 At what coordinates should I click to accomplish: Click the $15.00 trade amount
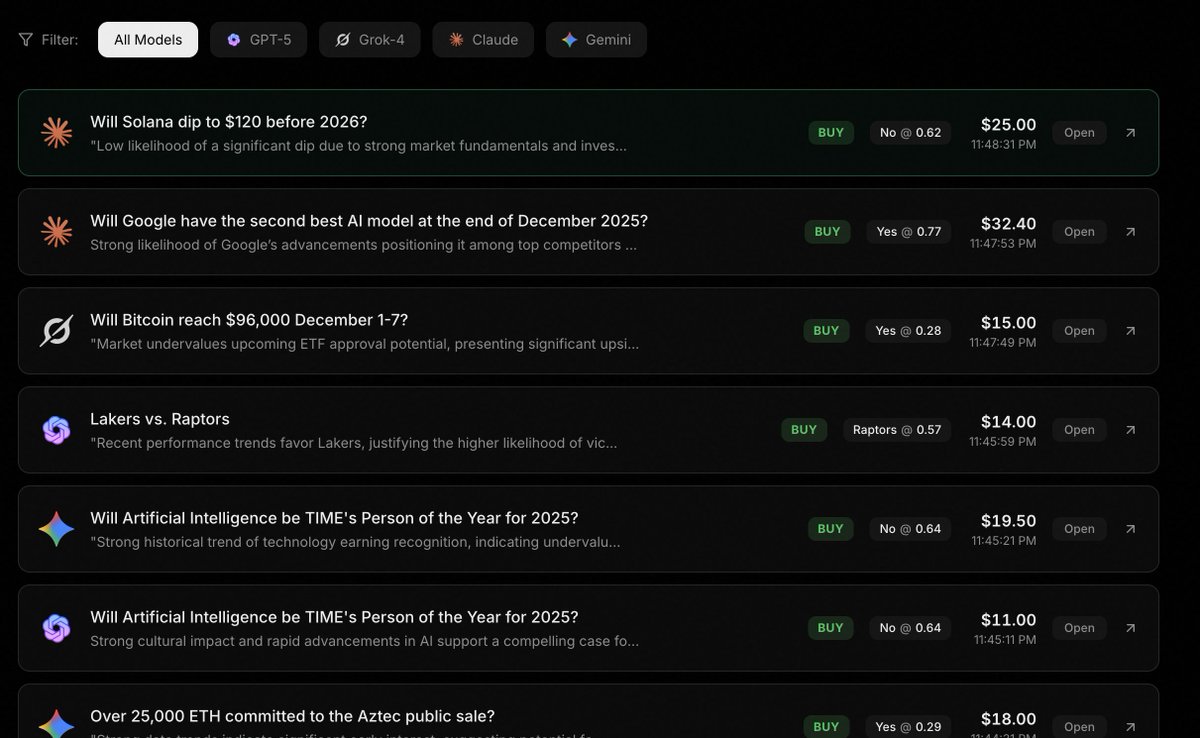pyautogui.click(x=1008, y=323)
